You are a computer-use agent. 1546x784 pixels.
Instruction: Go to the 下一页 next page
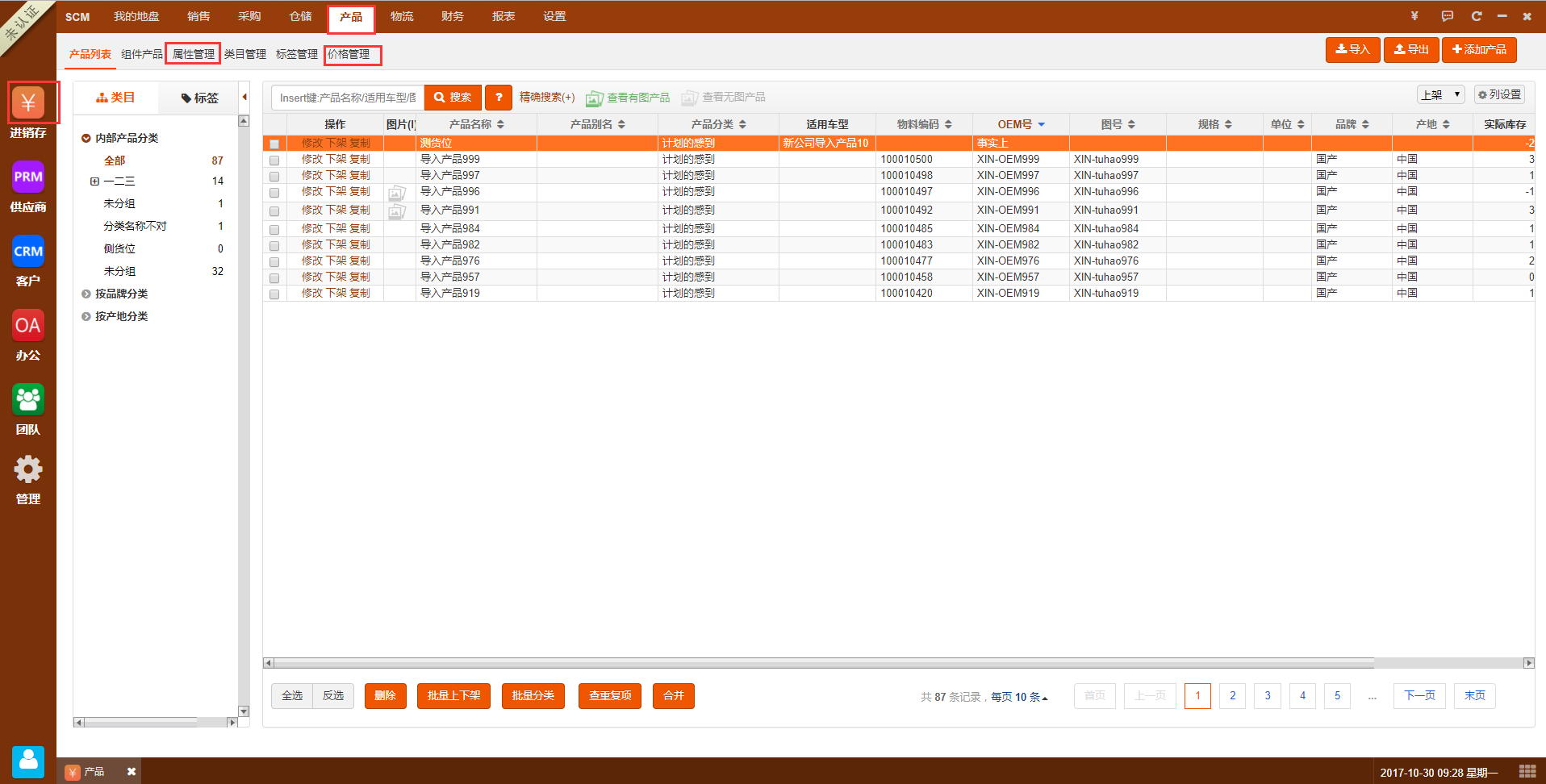click(x=1419, y=695)
